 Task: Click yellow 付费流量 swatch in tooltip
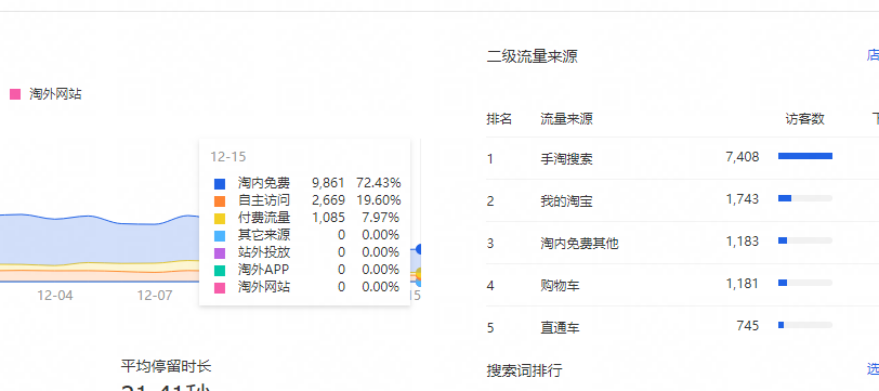(x=219, y=219)
